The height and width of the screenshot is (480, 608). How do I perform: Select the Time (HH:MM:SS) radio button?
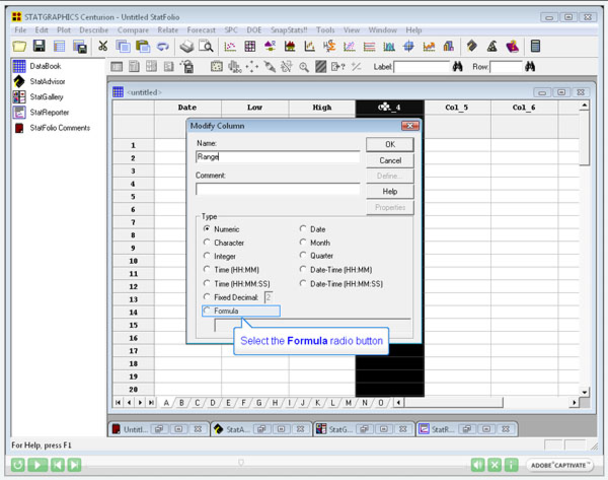coord(207,283)
